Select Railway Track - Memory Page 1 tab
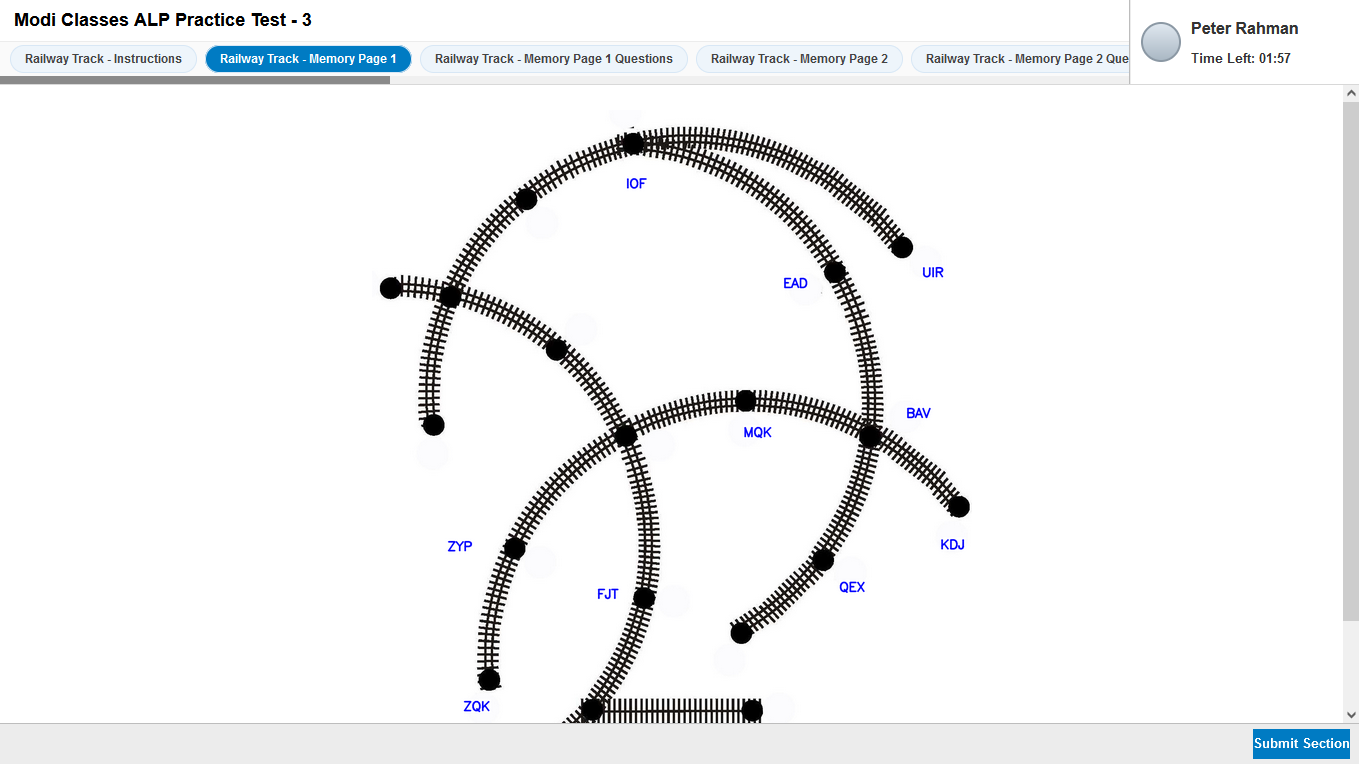This screenshot has width=1359, height=764. (308, 59)
